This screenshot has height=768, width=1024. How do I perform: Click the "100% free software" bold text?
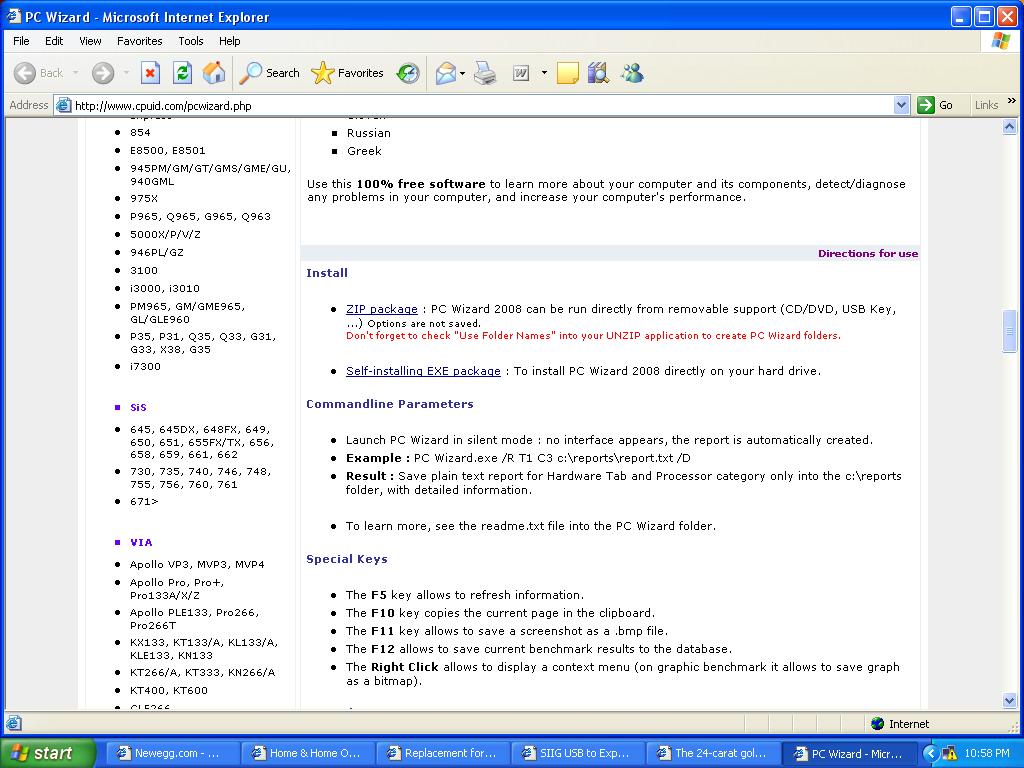click(x=421, y=184)
